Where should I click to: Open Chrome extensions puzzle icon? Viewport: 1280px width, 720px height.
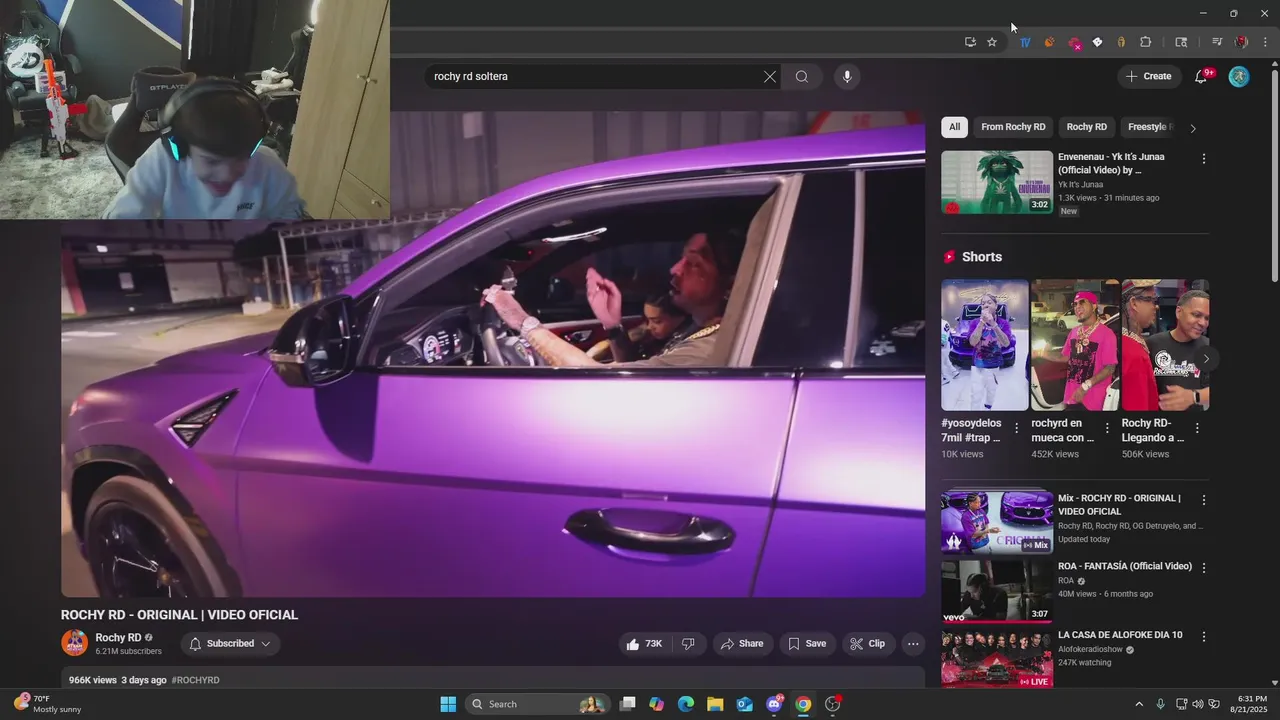1146,42
